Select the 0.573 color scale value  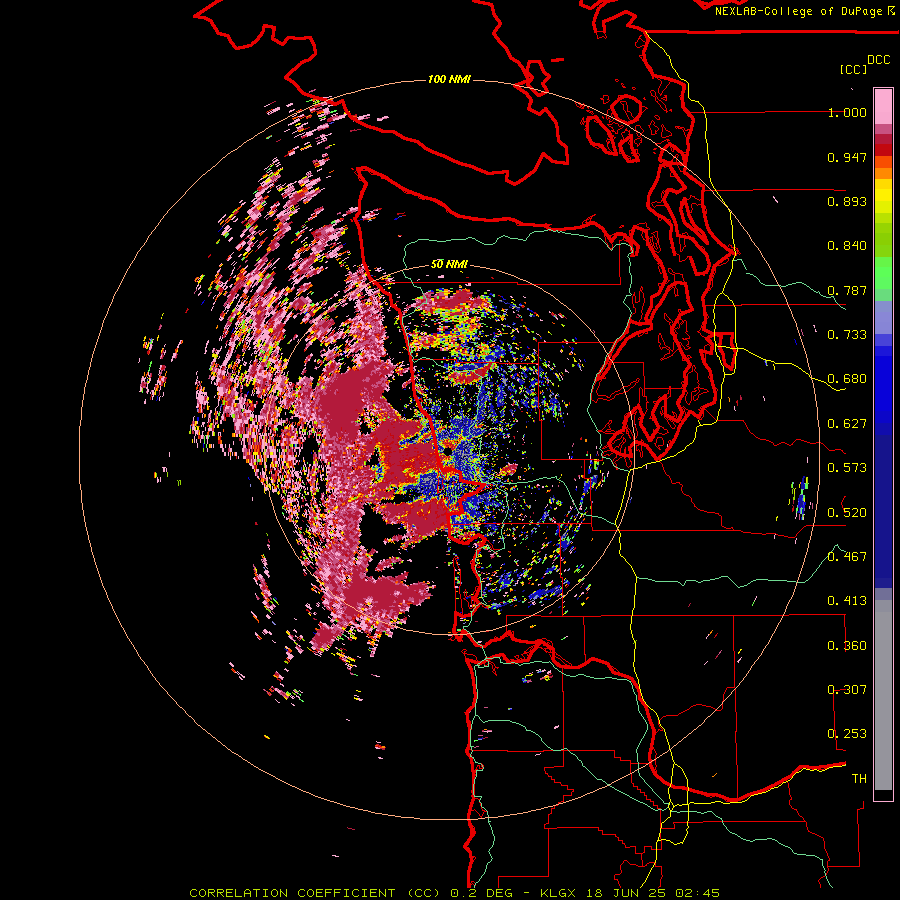pyautogui.click(x=847, y=468)
